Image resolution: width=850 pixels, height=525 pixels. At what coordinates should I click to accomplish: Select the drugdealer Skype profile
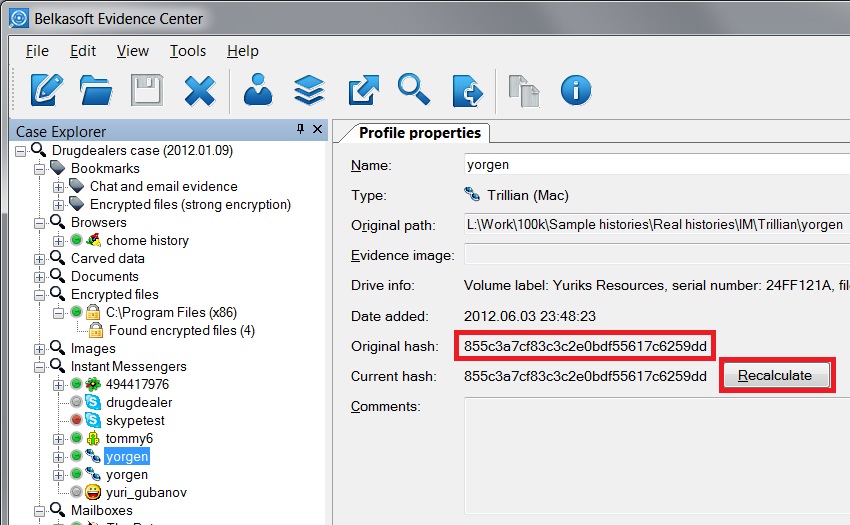tap(139, 402)
